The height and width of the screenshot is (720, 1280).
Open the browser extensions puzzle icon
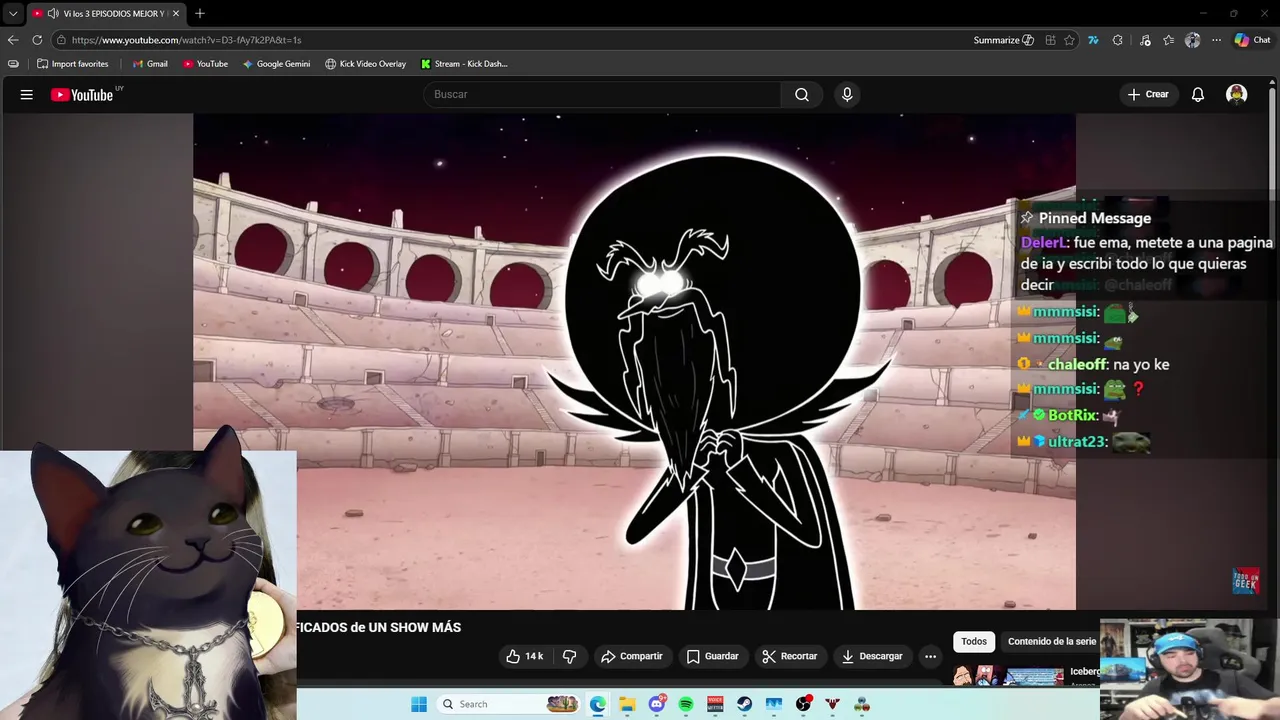coord(1118,40)
